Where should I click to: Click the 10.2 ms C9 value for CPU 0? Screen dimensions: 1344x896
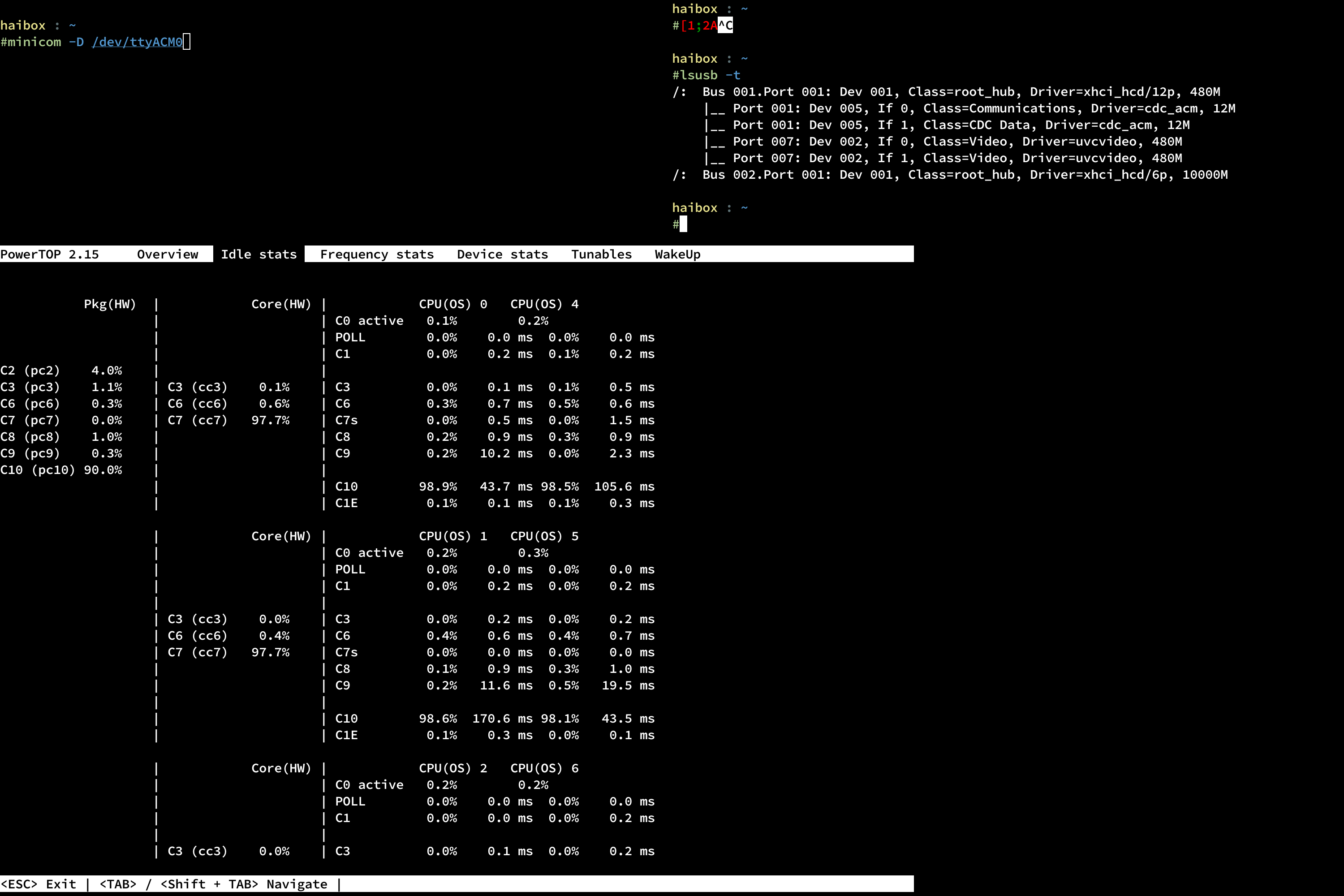point(506,453)
